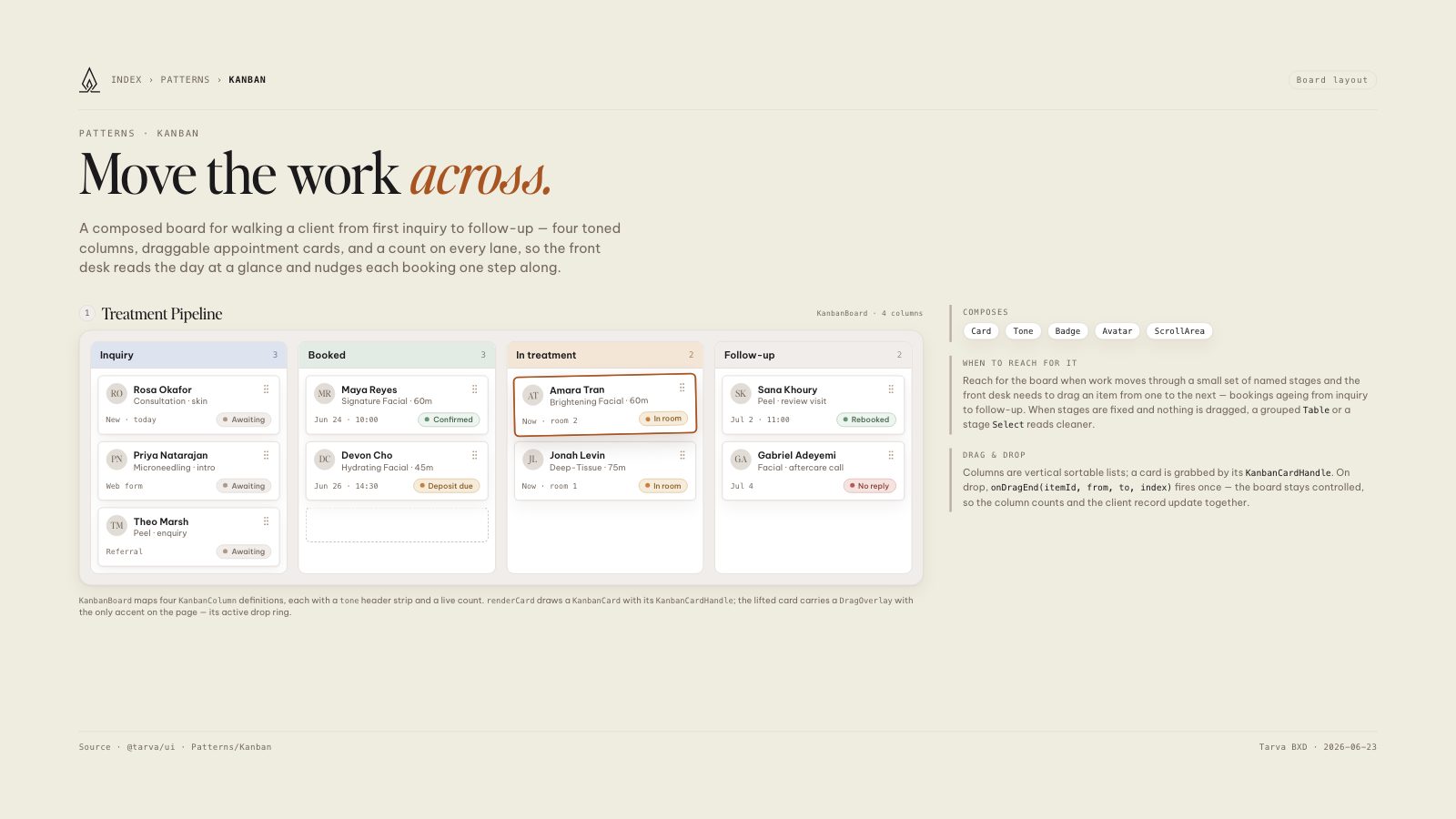Click In room badge on Jonah Levin card
The image size is (1456, 819).
click(x=663, y=486)
